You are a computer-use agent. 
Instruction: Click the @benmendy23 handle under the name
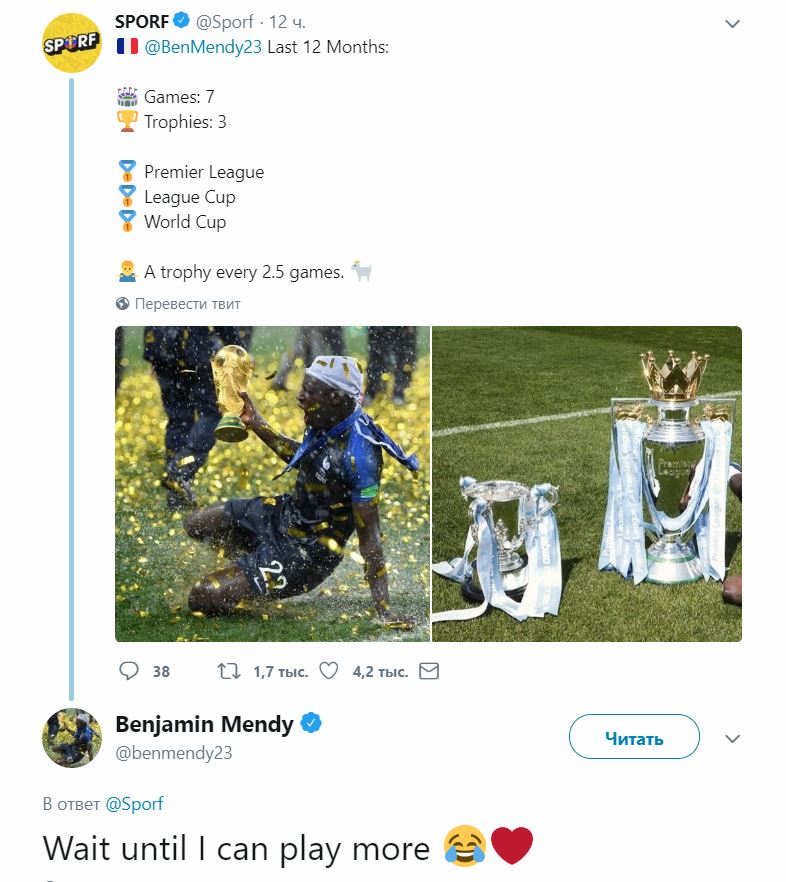click(x=174, y=753)
